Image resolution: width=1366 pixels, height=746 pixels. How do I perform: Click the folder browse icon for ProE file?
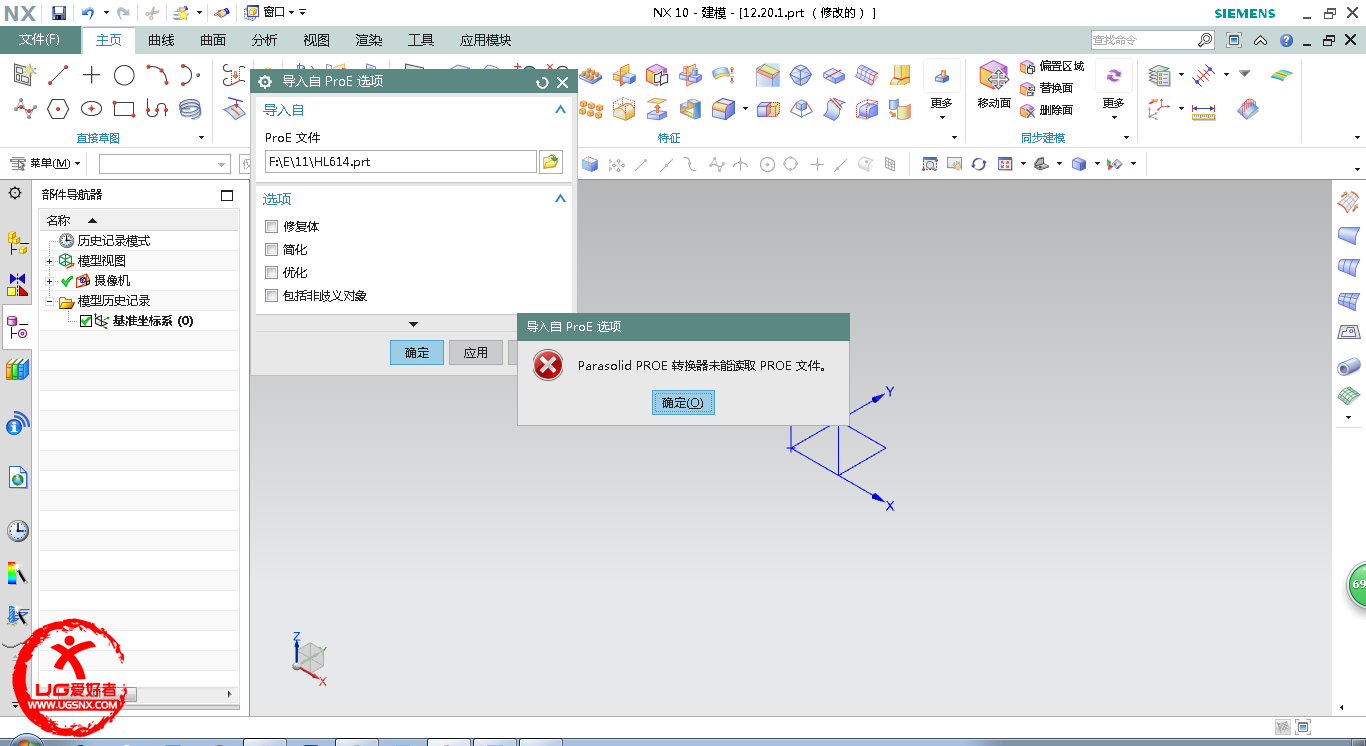pos(550,161)
